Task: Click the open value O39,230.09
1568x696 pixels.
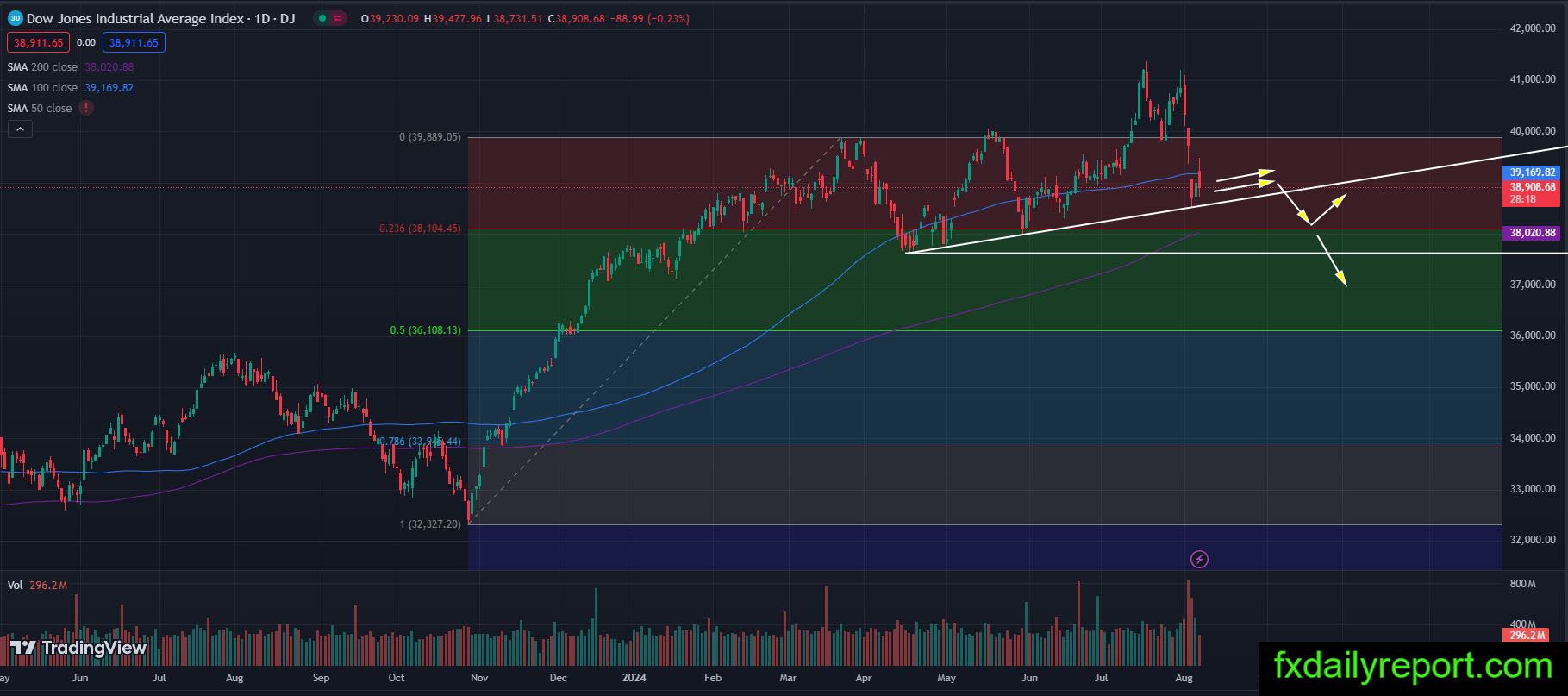Action: tap(390, 18)
